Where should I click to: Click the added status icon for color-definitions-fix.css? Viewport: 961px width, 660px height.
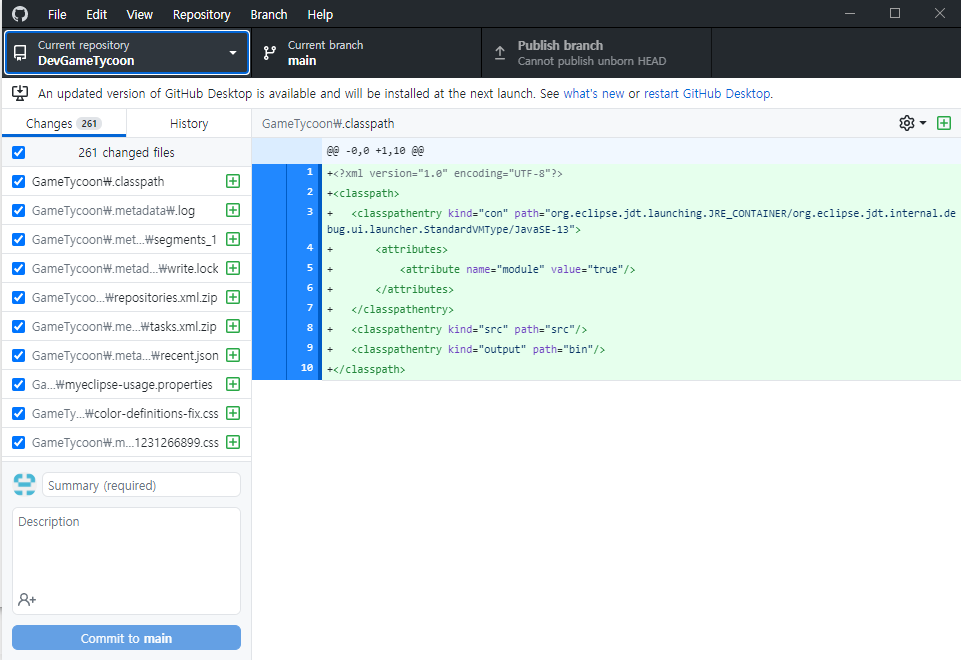pos(233,413)
